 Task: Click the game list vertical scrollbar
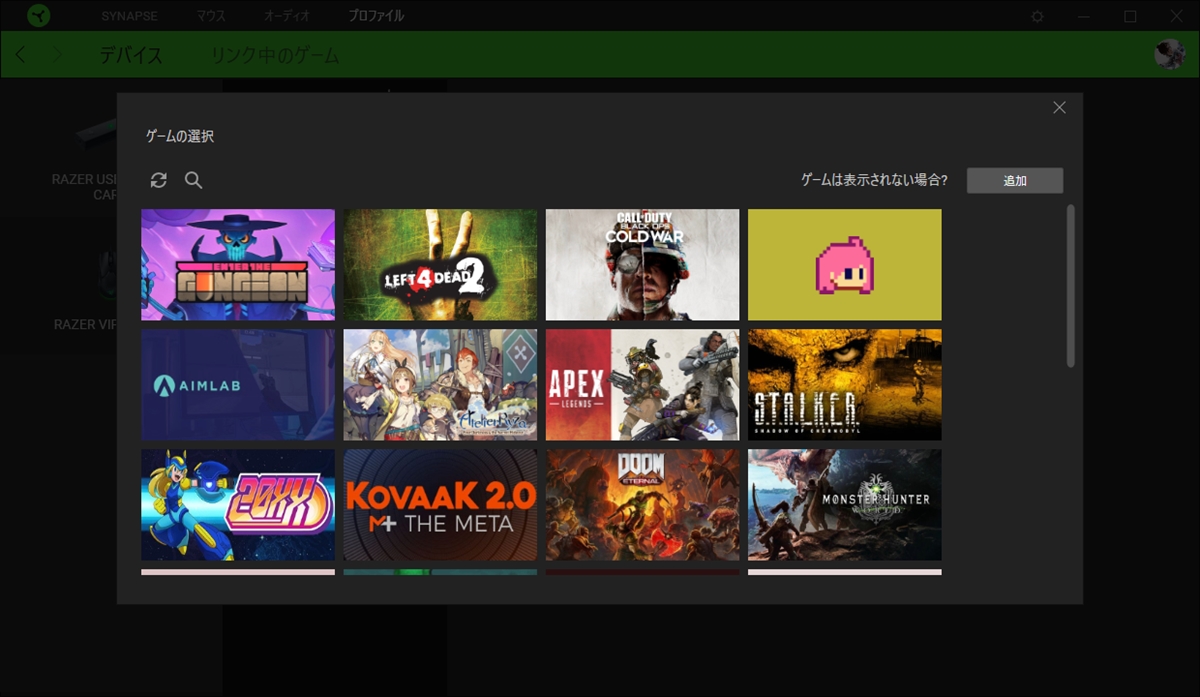[1071, 286]
